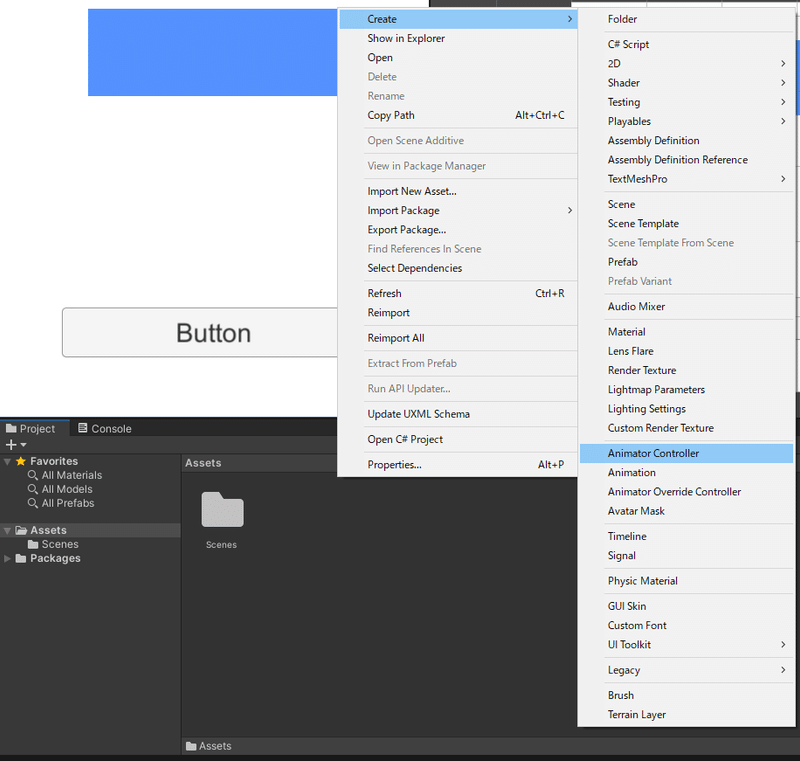Viewport: 800px width, 761px height.
Task: Click the folder icon in bottom Assets path bar
Action: 191,746
